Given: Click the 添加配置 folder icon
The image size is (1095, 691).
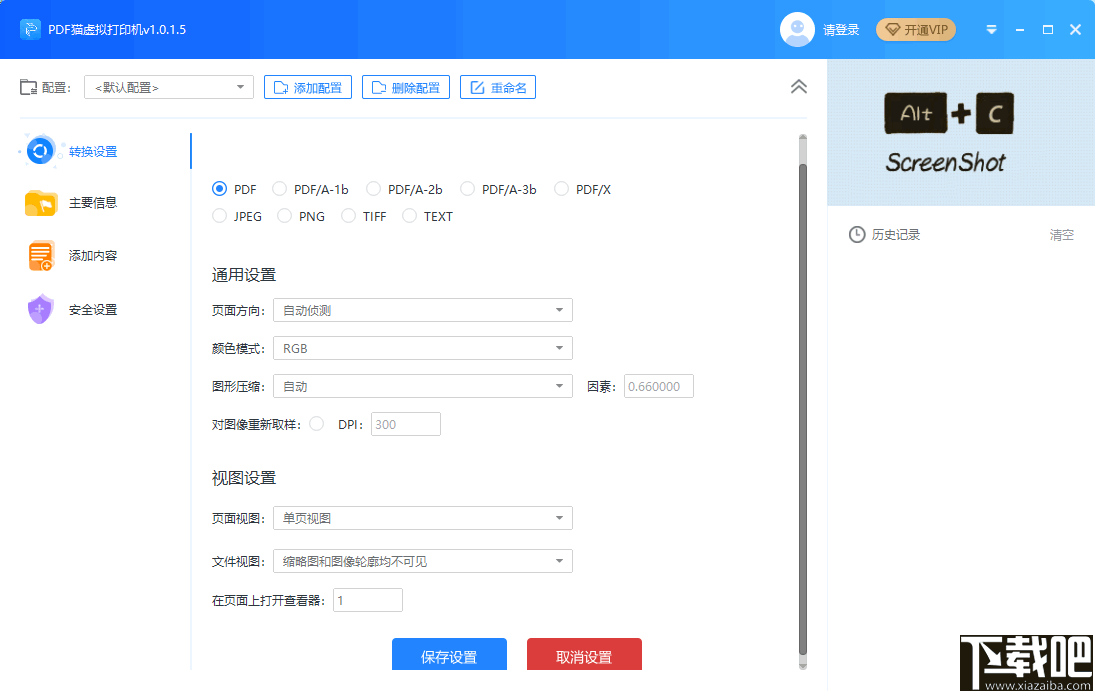Looking at the screenshot, I should pyautogui.click(x=281, y=87).
